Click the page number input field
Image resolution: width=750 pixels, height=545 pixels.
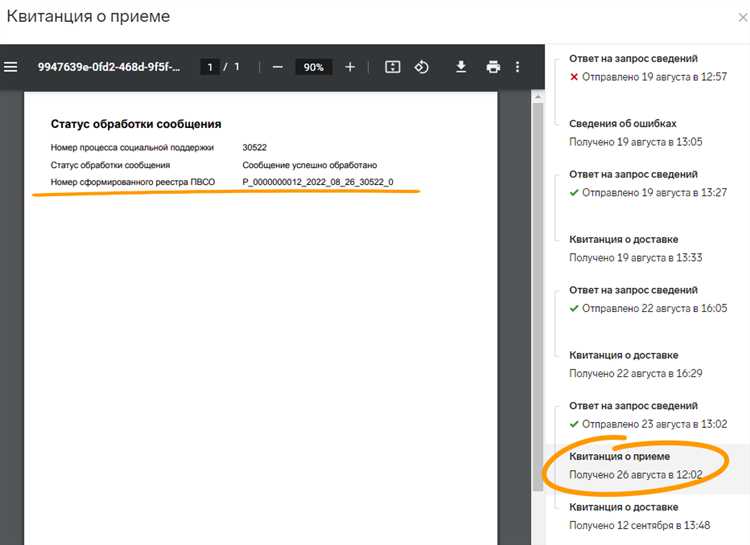point(210,67)
